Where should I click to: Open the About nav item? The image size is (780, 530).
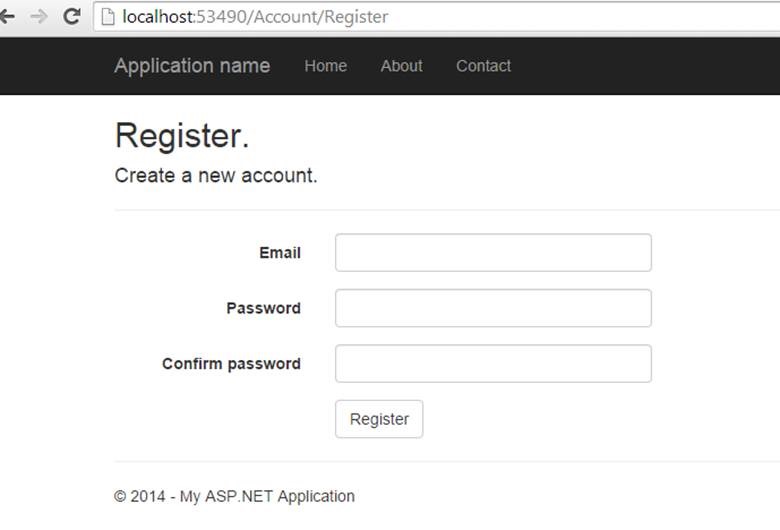pyautogui.click(x=401, y=66)
